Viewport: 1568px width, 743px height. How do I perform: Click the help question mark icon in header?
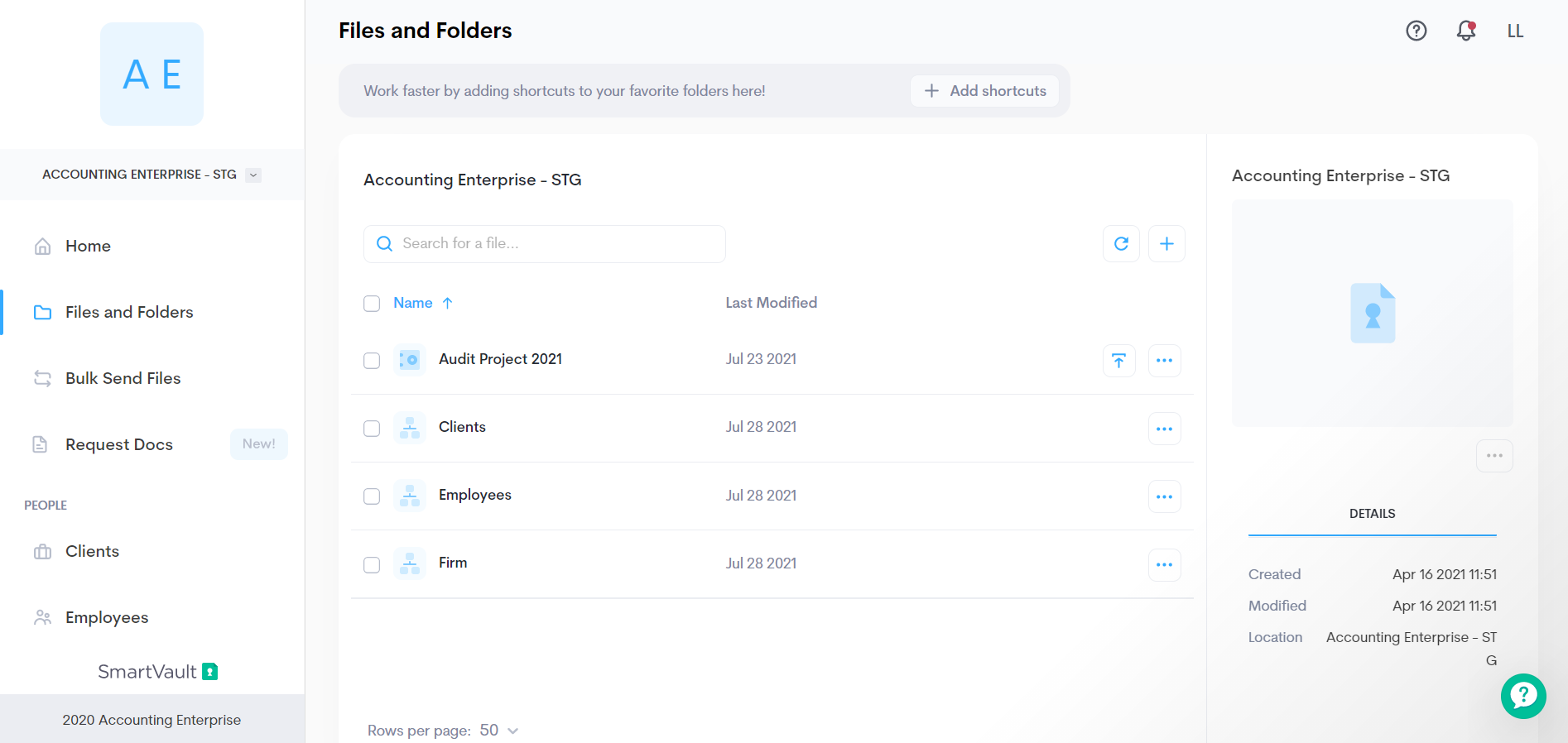click(x=1416, y=31)
